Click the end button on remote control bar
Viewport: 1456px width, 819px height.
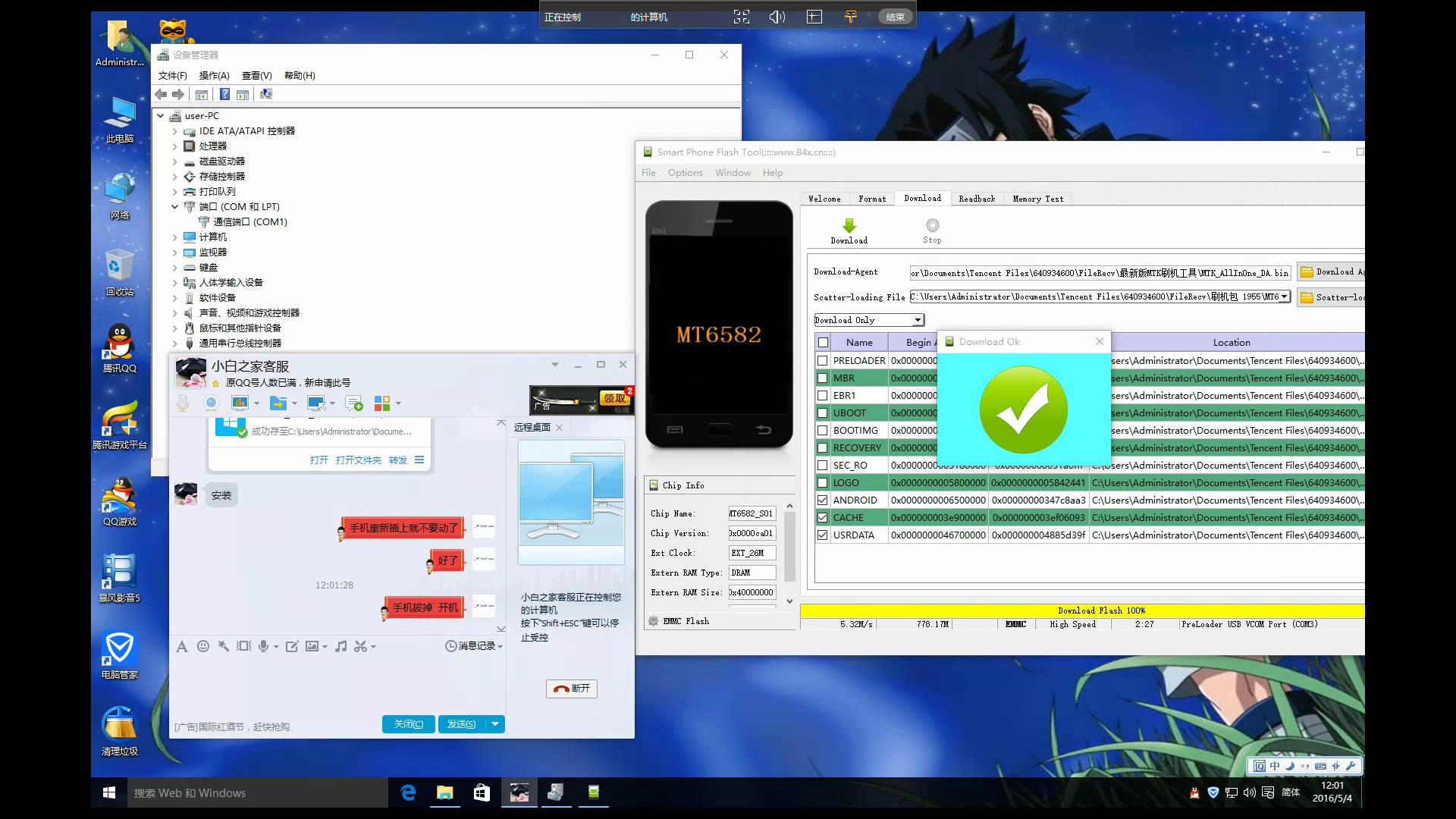coord(896,17)
